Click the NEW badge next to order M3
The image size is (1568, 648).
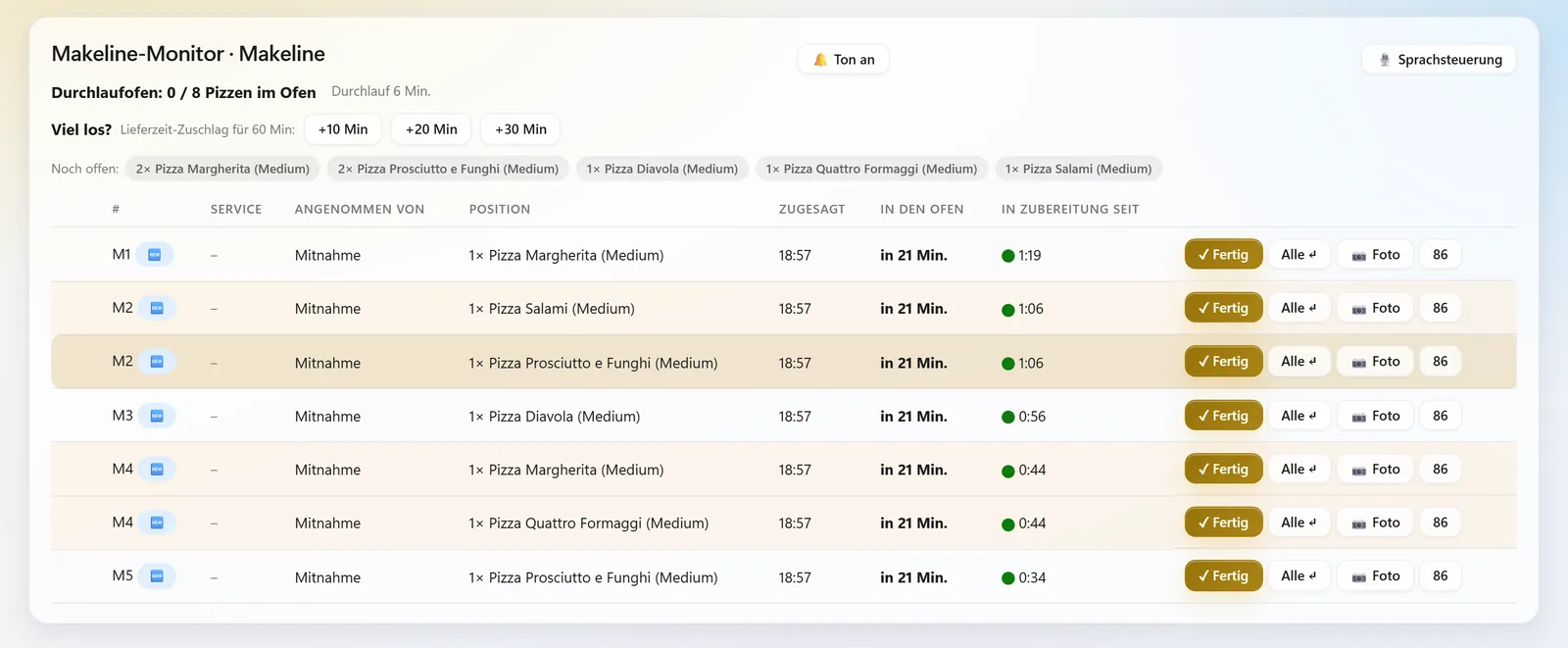tap(157, 416)
